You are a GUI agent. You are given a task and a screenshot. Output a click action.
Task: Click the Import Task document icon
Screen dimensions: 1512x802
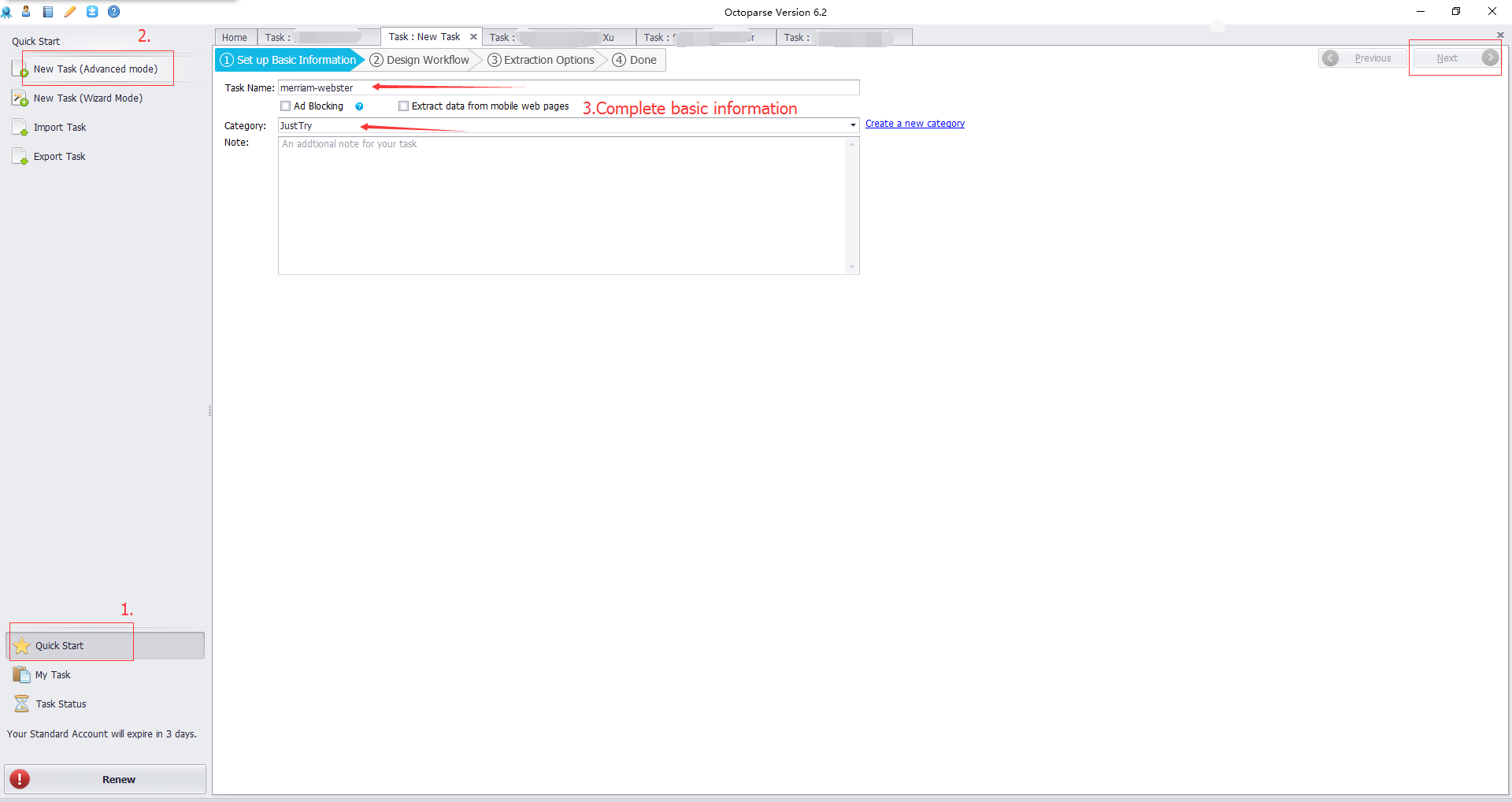[20, 128]
